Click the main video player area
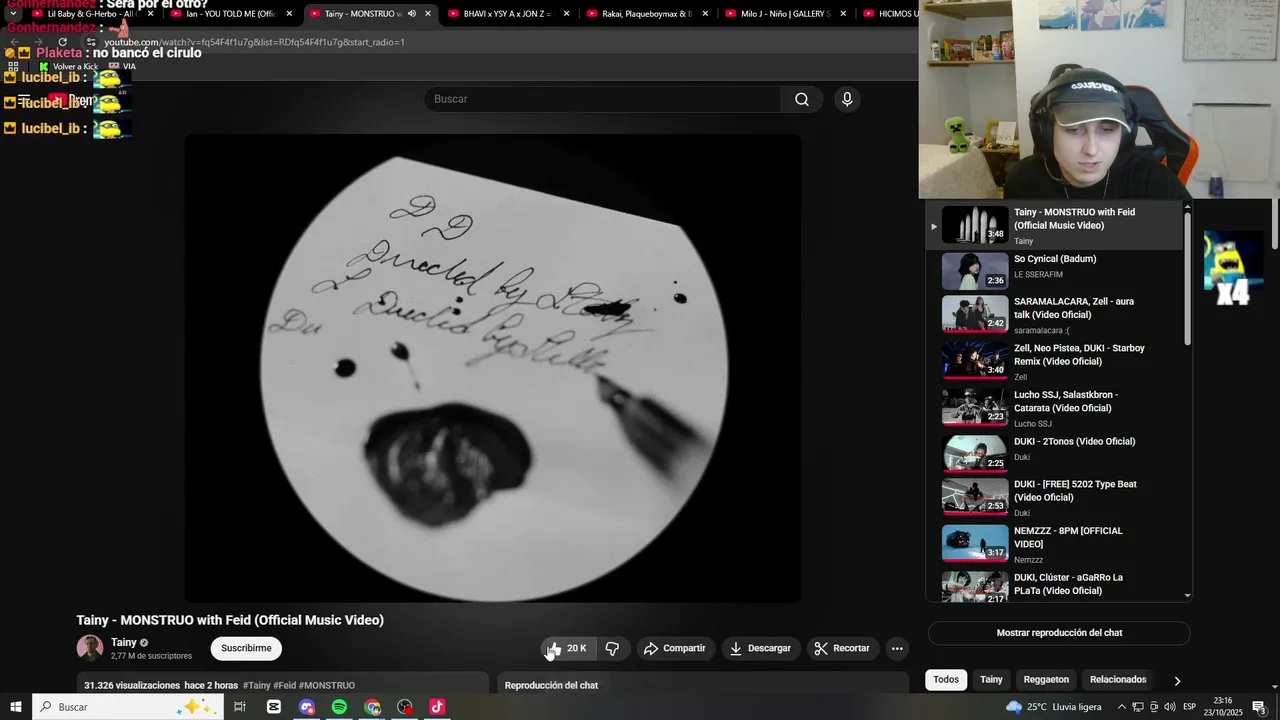 pyautogui.click(x=493, y=369)
